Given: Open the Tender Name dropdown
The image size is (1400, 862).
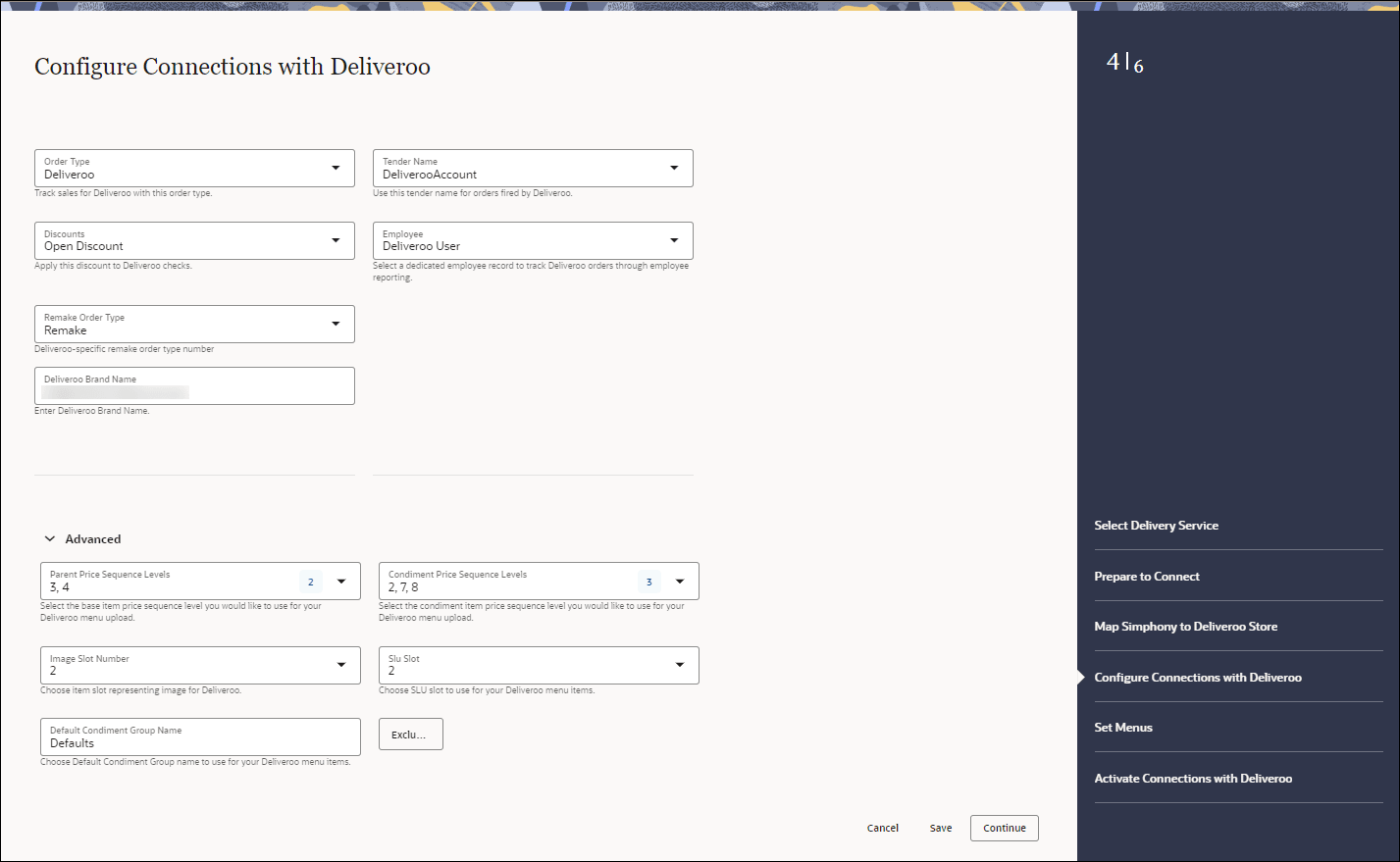Looking at the screenshot, I should point(533,168).
